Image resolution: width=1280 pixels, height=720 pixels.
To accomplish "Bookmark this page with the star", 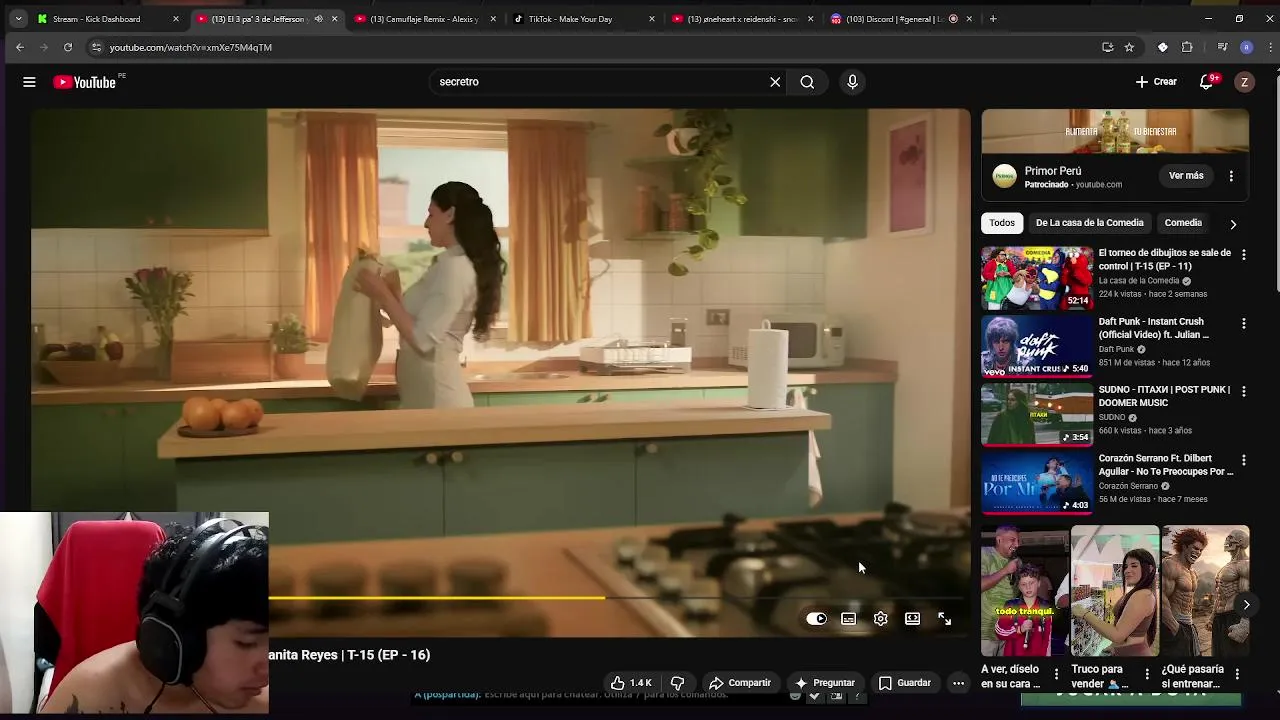I will 1129,47.
